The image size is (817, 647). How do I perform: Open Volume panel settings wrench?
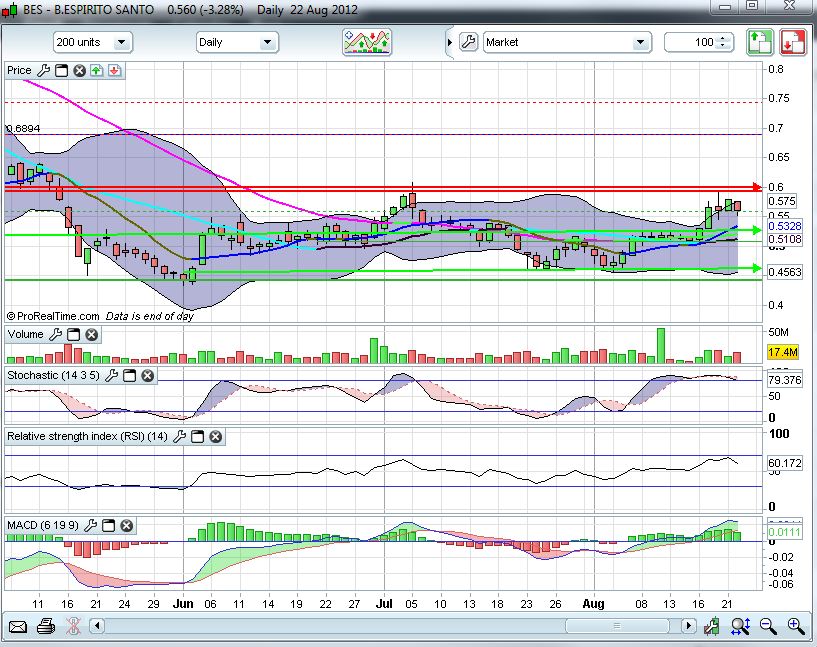coord(56,334)
